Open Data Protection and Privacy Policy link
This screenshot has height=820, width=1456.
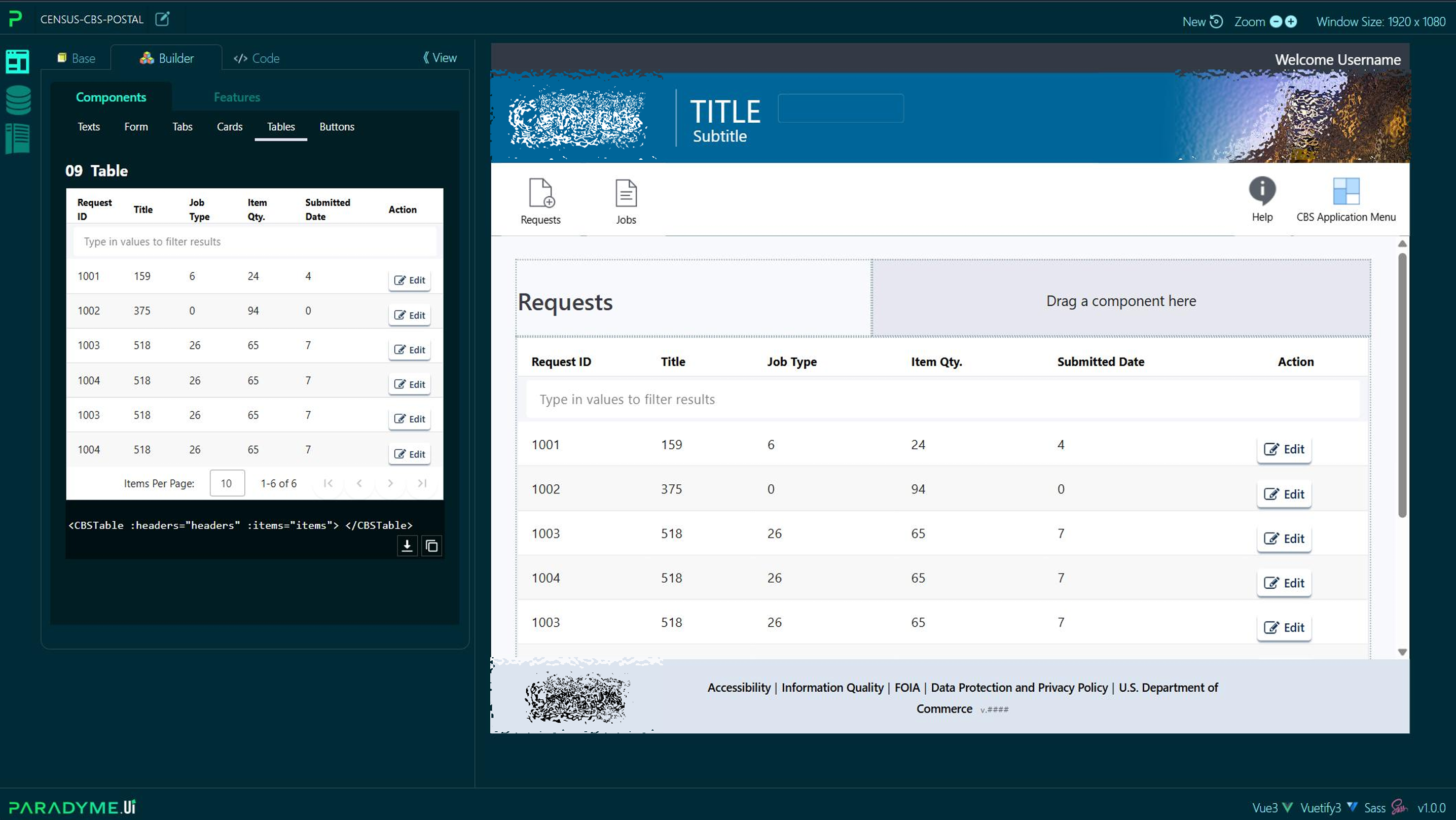pos(1019,687)
